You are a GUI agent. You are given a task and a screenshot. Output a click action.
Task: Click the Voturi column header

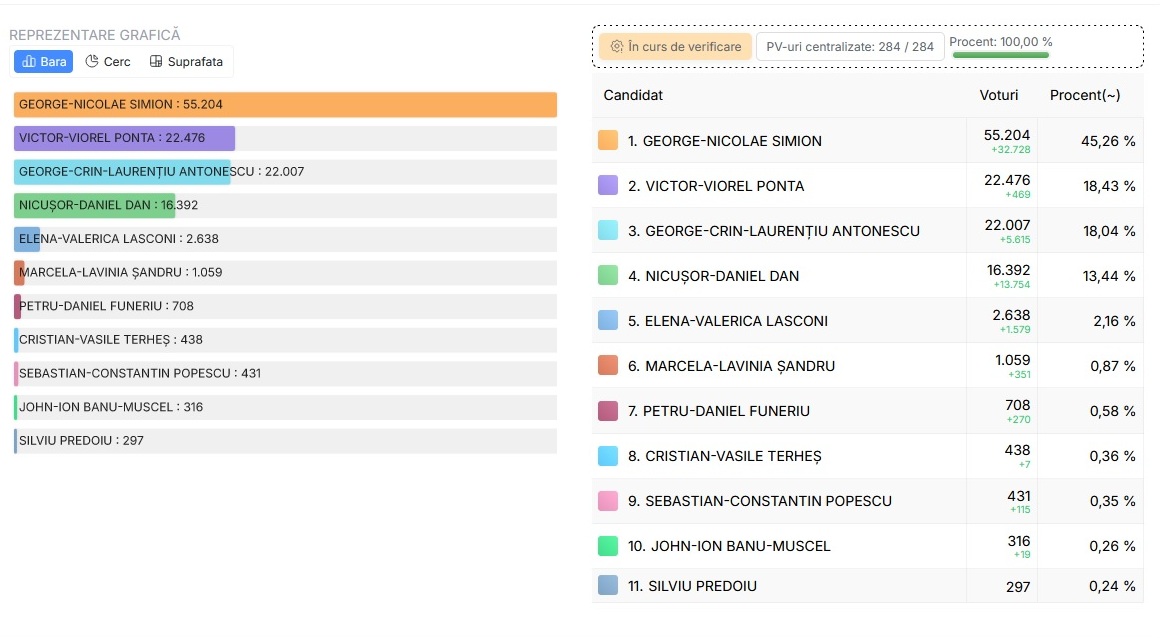[998, 95]
